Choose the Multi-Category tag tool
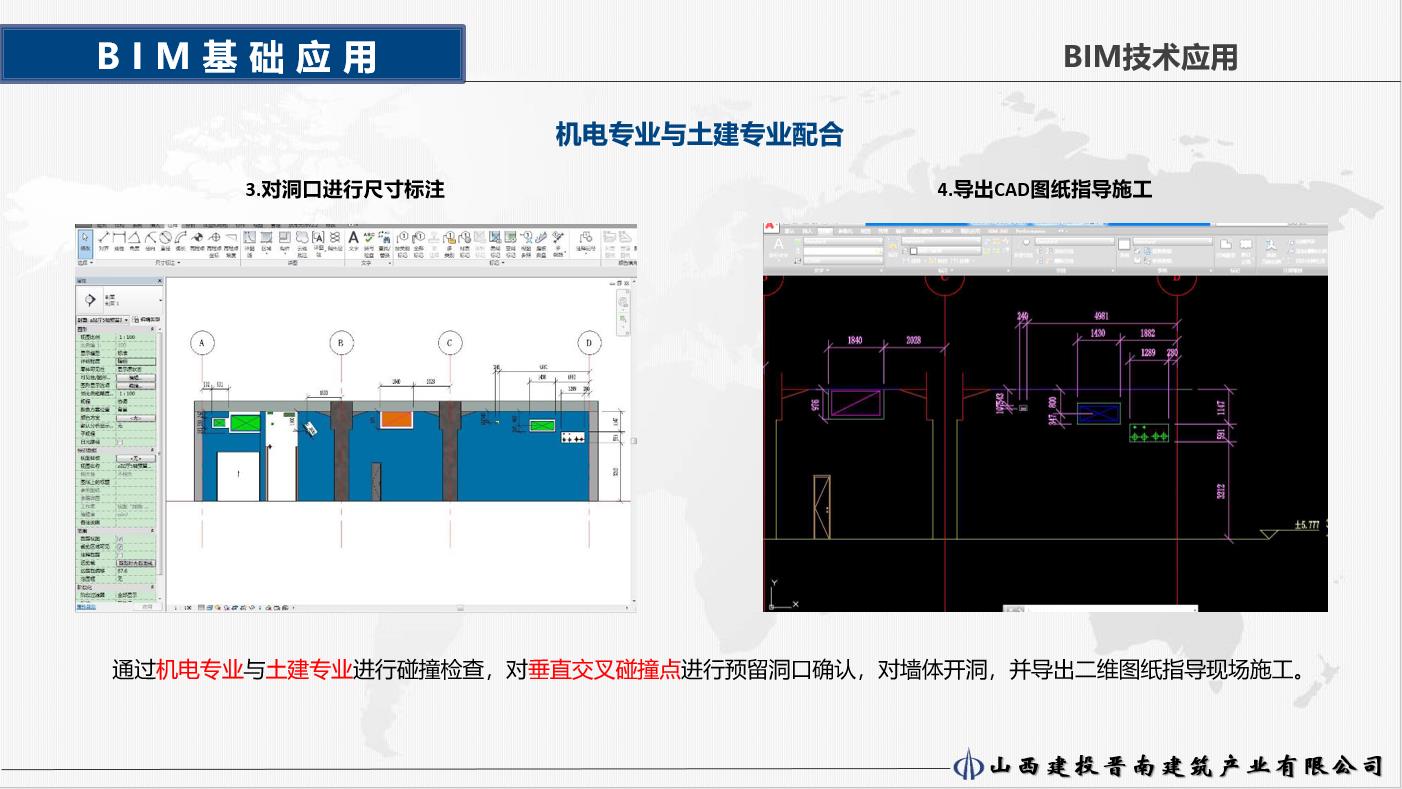 (x=450, y=246)
